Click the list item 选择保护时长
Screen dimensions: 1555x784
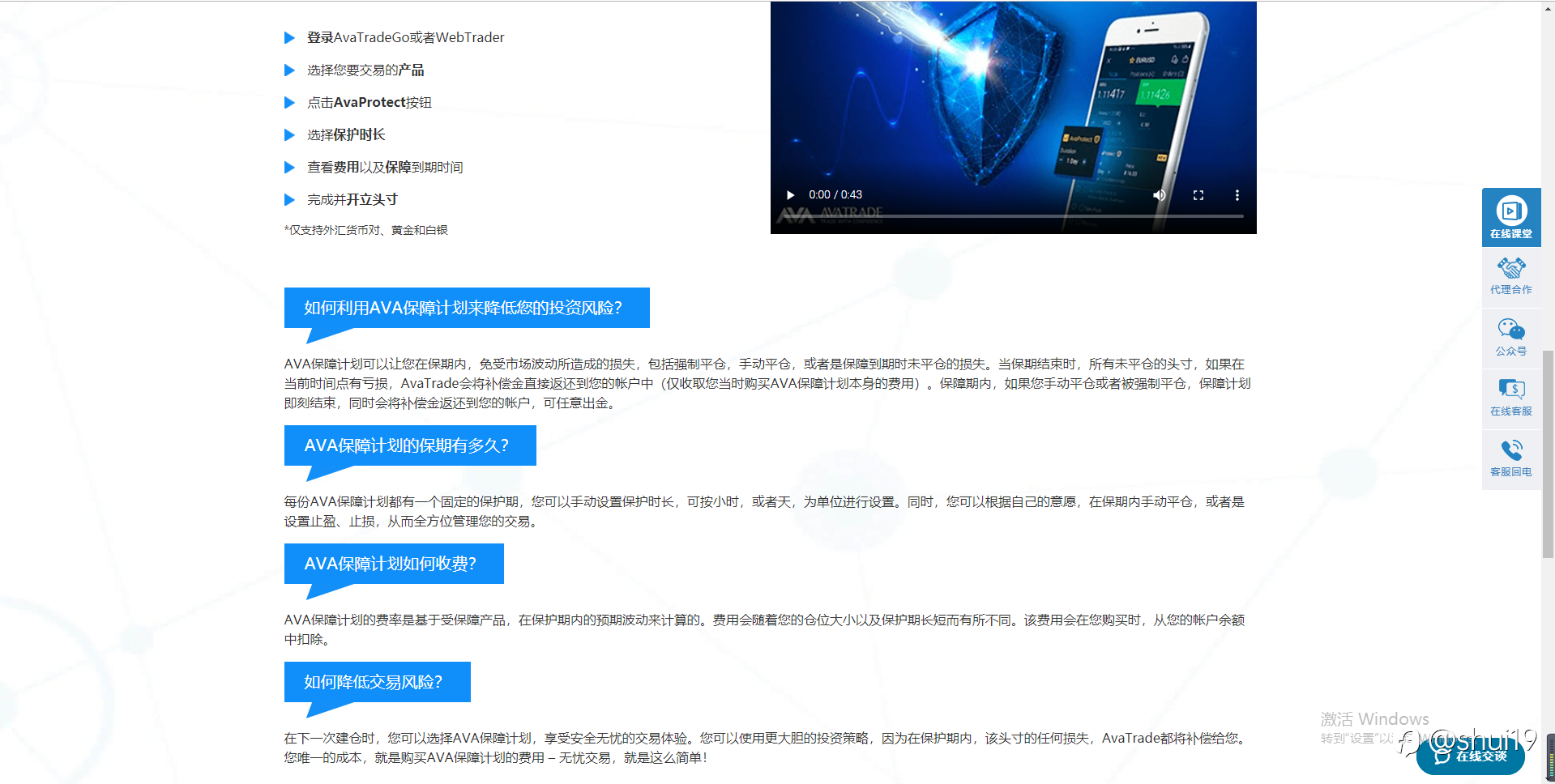coord(346,135)
